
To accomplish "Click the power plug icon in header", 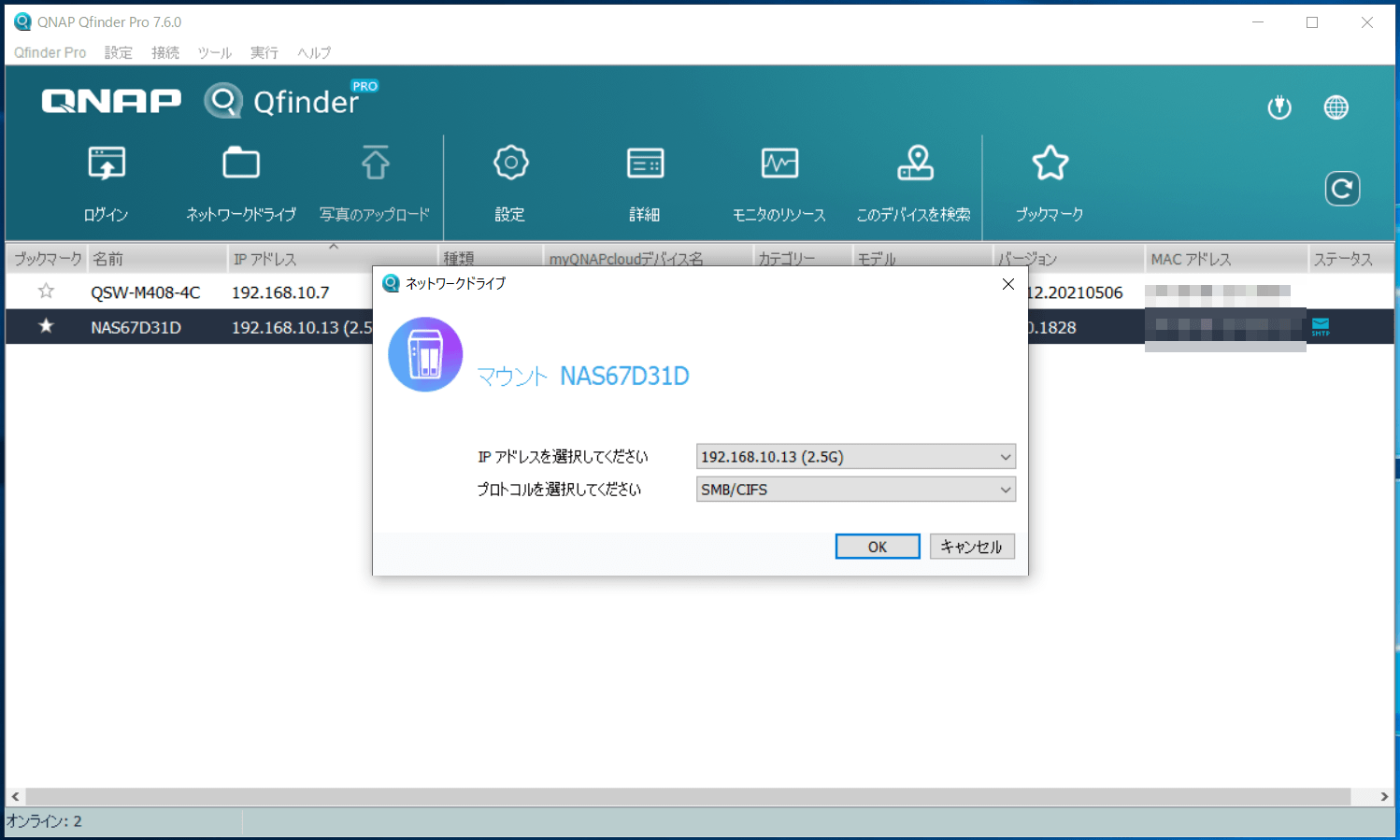I will pos(1279,107).
